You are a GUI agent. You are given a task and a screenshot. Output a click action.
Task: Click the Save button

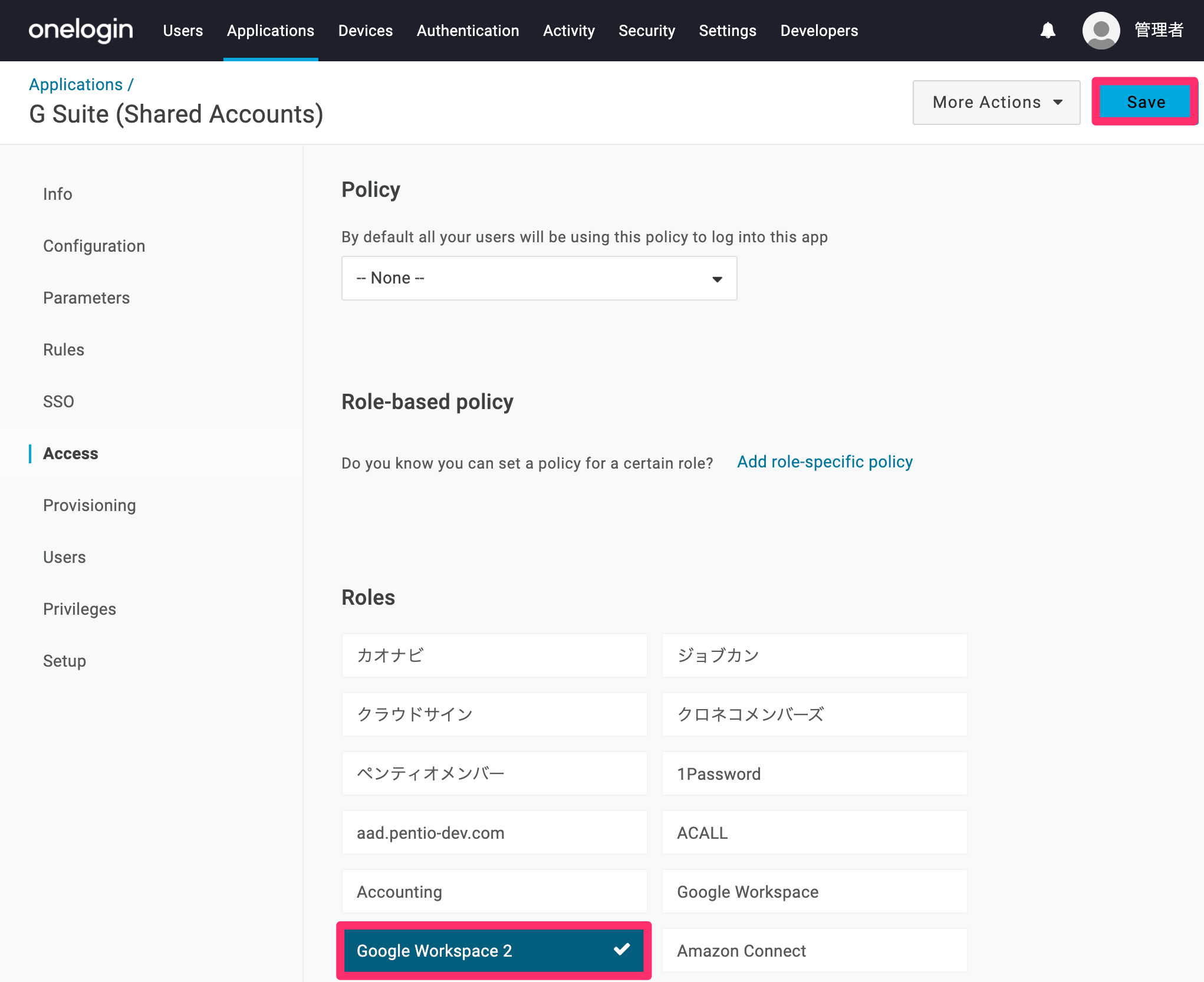[1145, 102]
